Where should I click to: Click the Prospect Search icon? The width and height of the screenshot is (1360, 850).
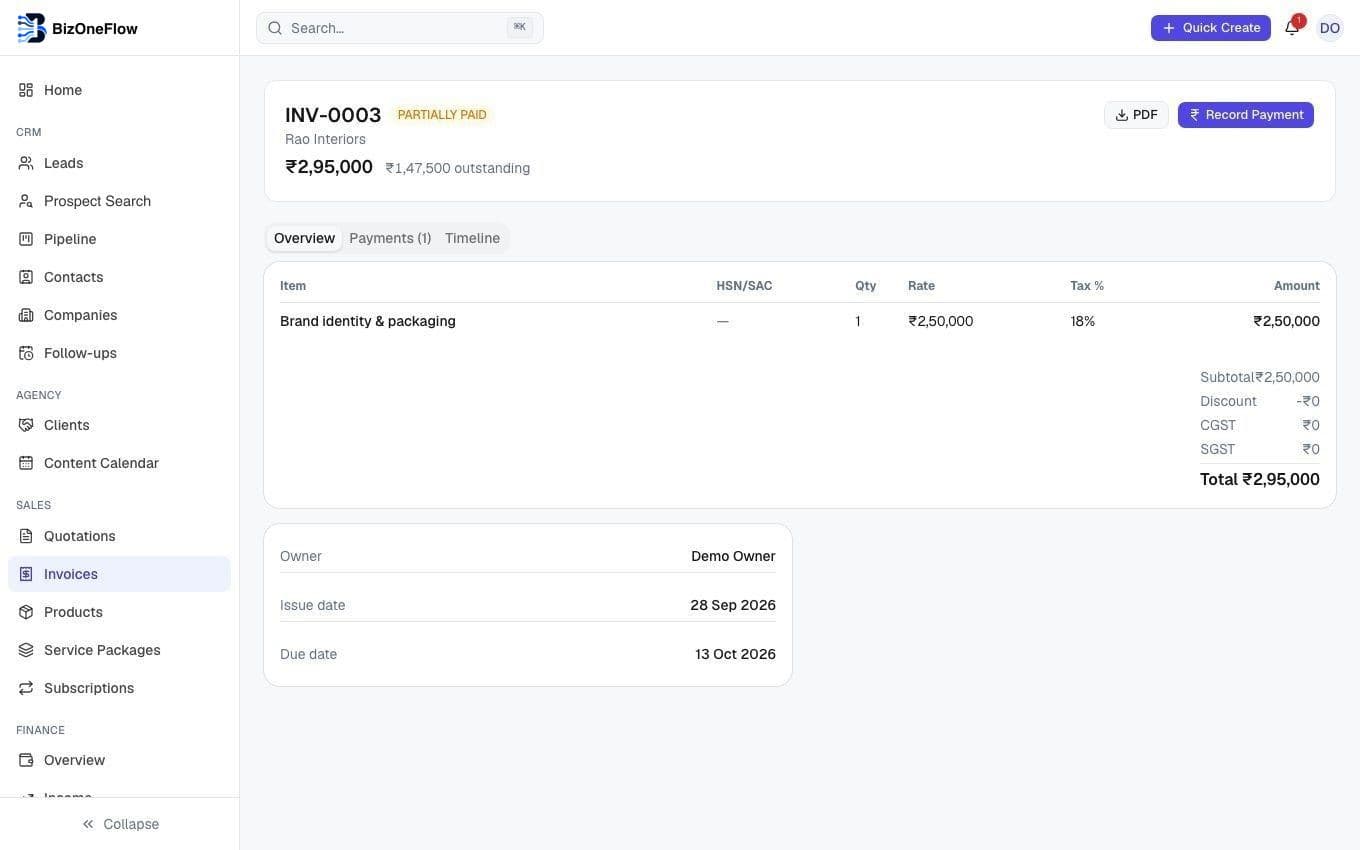tap(26, 201)
